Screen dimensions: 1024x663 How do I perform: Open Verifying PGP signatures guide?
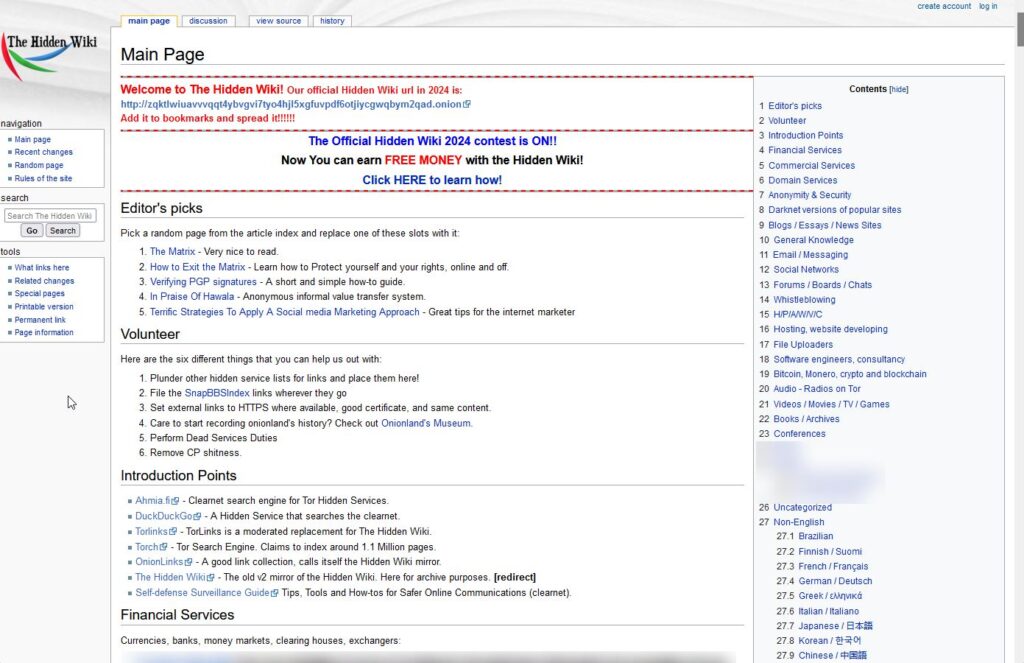coord(203,282)
